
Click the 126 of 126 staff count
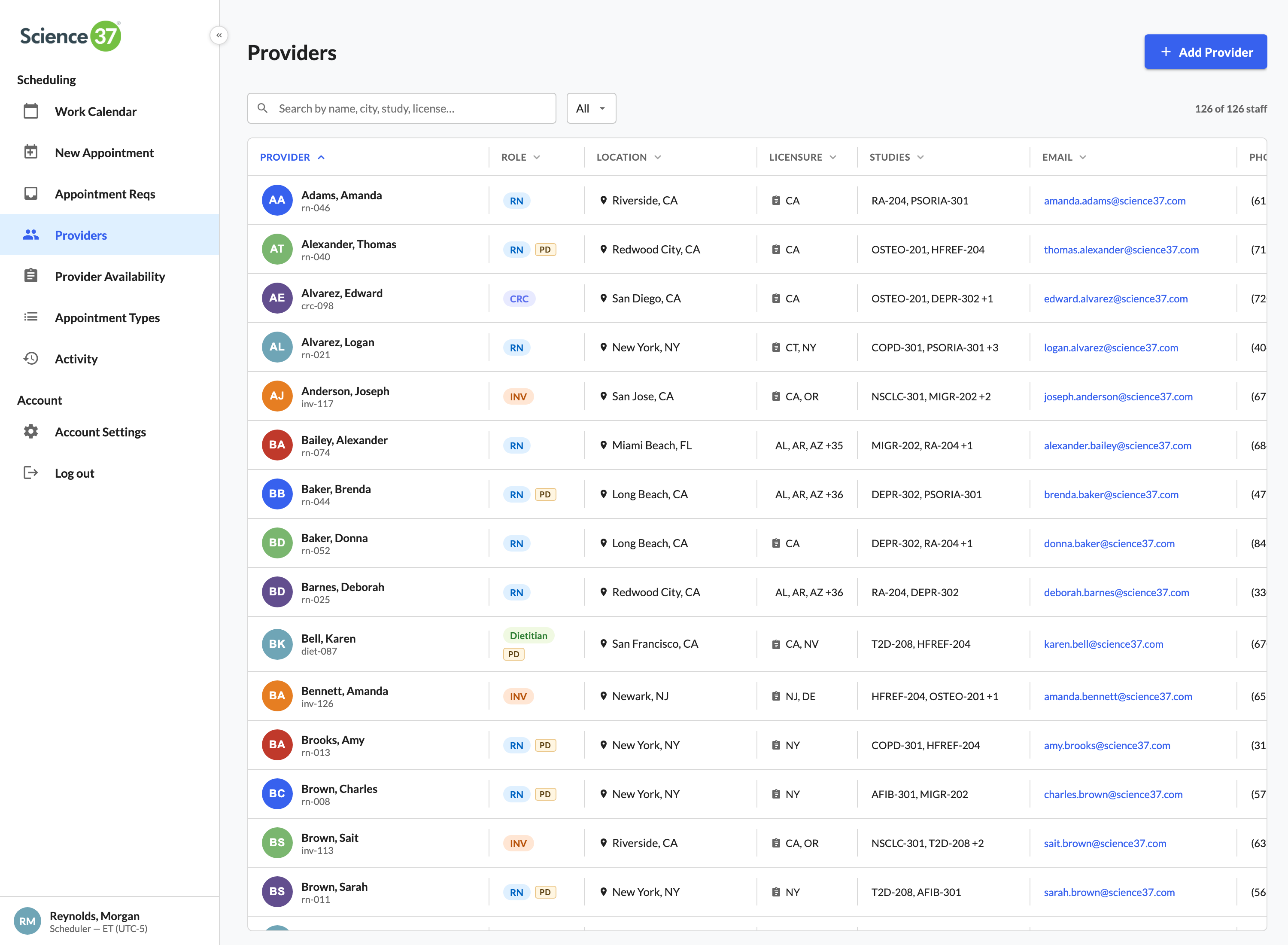point(1230,108)
